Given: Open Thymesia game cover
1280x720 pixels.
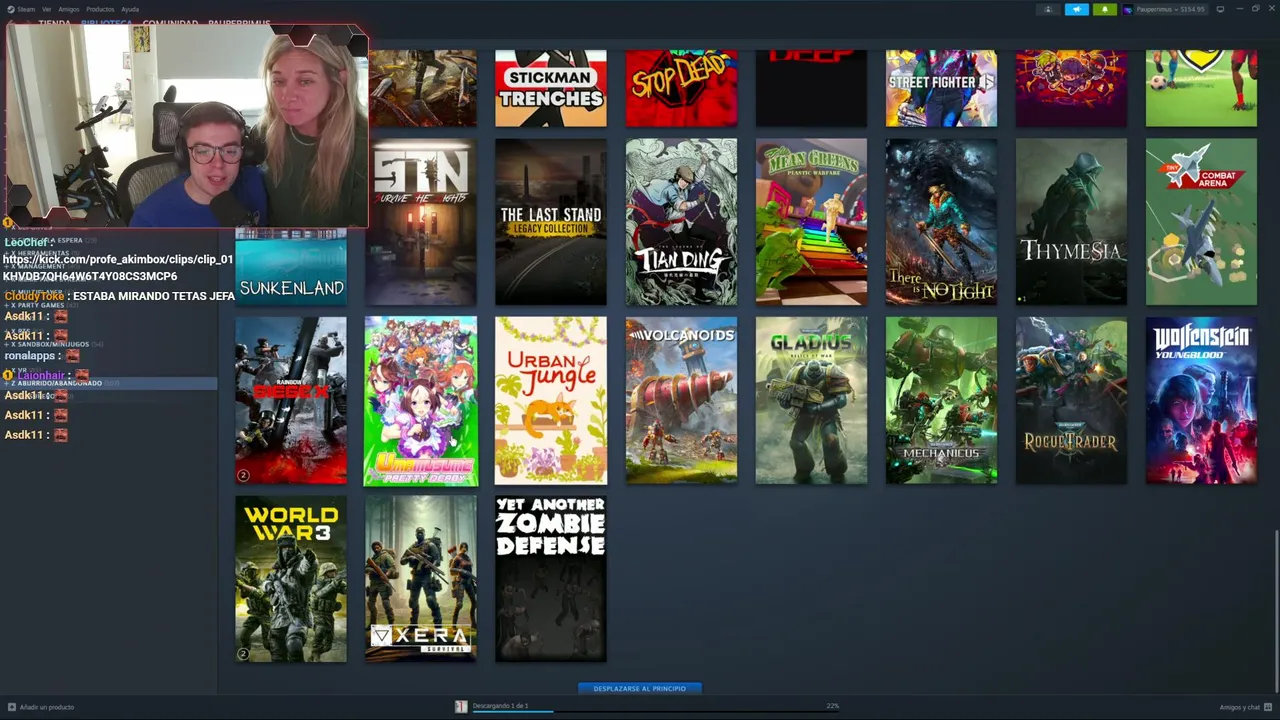Looking at the screenshot, I should pos(1071,222).
